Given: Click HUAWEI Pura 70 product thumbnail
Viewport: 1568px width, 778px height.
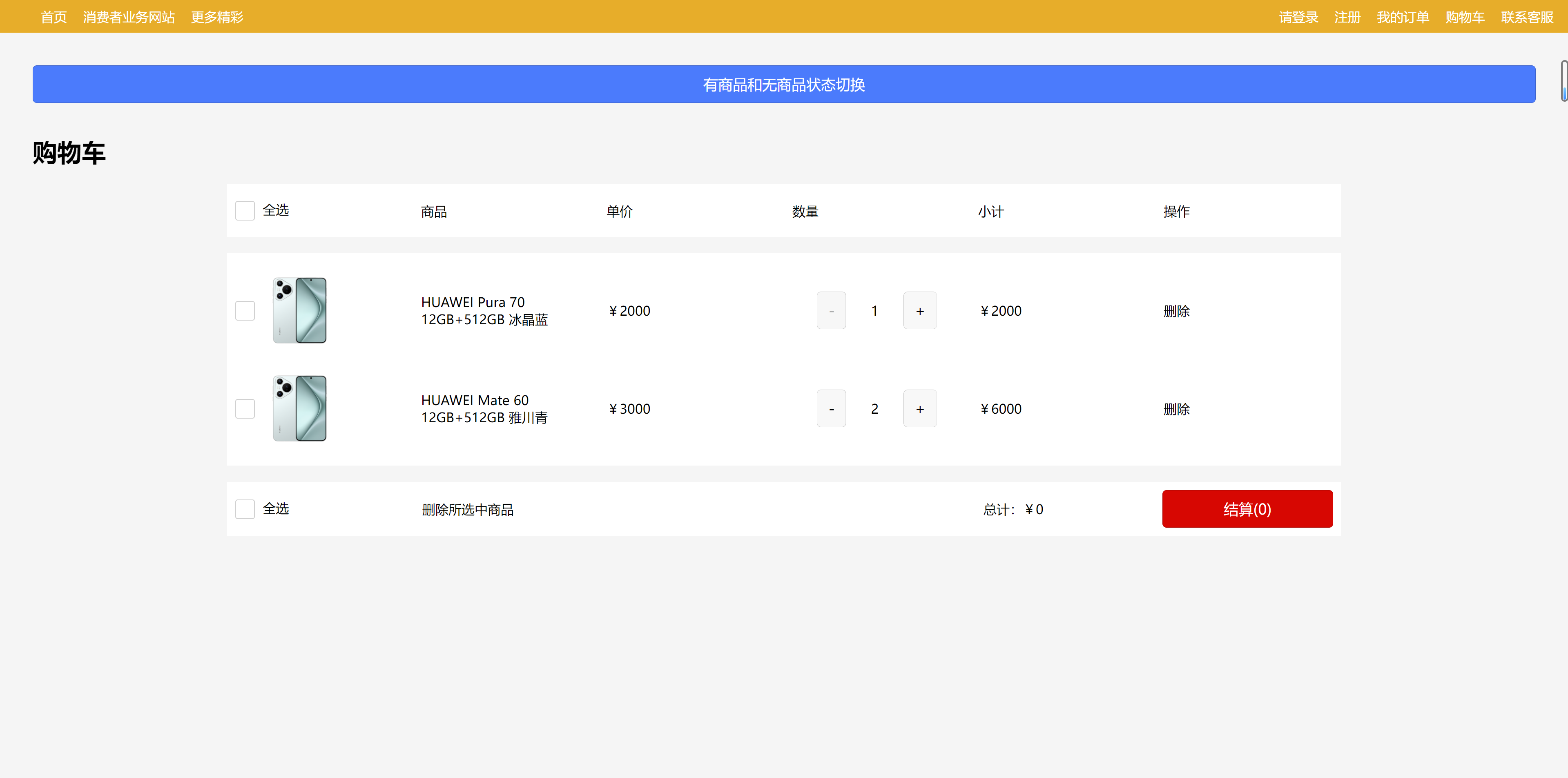Looking at the screenshot, I should click(299, 310).
